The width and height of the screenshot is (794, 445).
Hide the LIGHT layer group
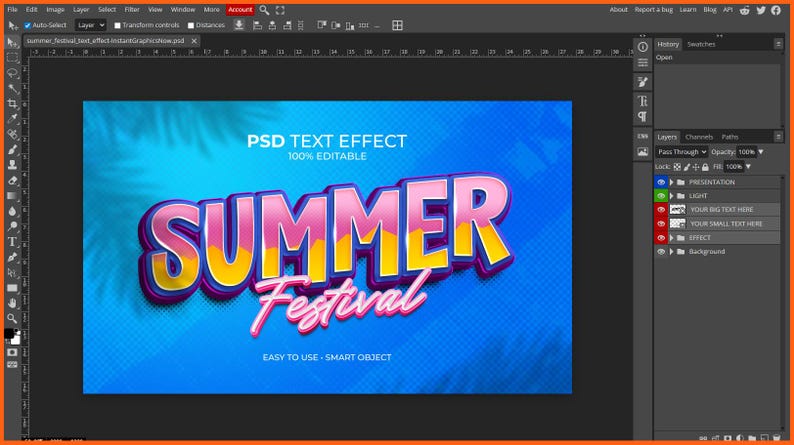point(661,195)
